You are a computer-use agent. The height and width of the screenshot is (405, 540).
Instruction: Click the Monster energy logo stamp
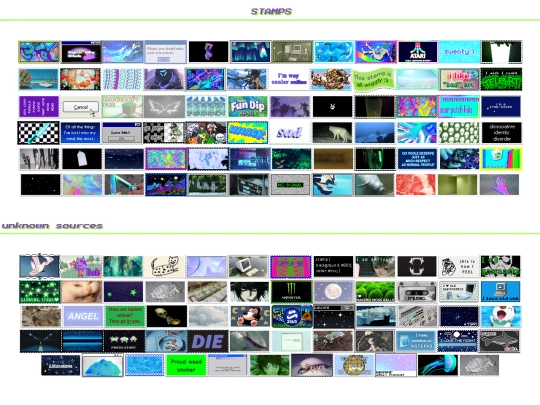point(292,292)
